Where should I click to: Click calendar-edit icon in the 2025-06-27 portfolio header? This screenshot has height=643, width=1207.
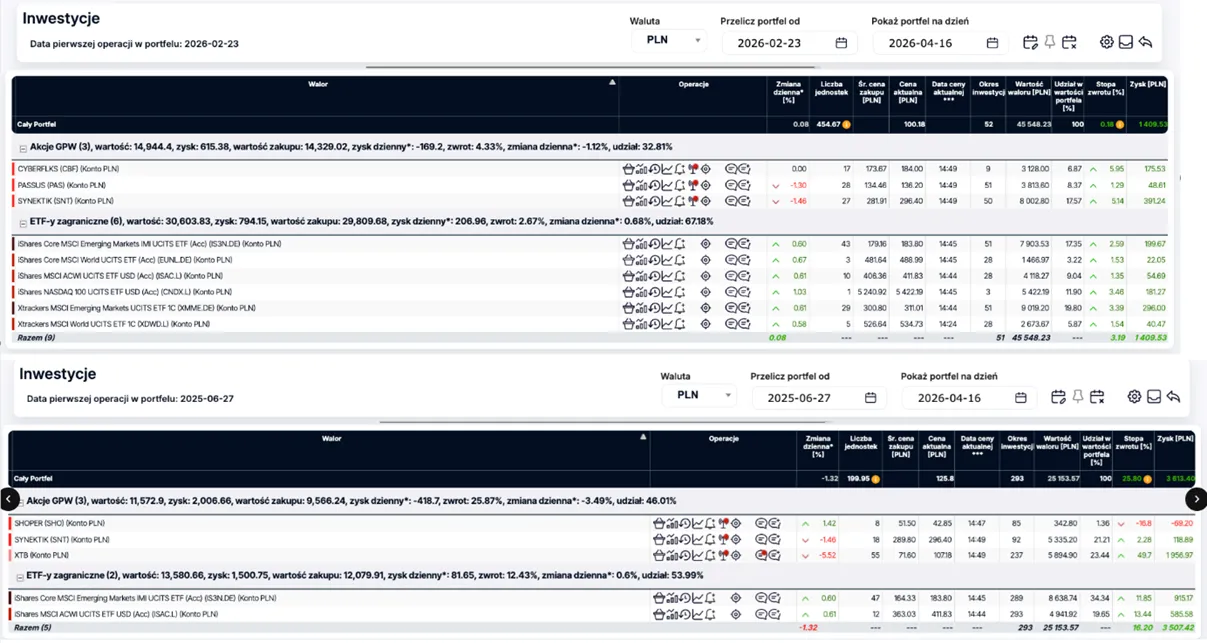click(x=1059, y=397)
